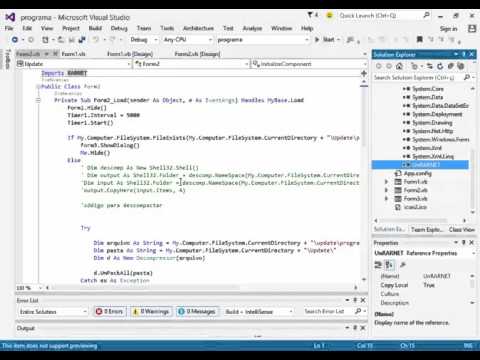Toggle the 0 Errors filter button

(x=109, y=311)
